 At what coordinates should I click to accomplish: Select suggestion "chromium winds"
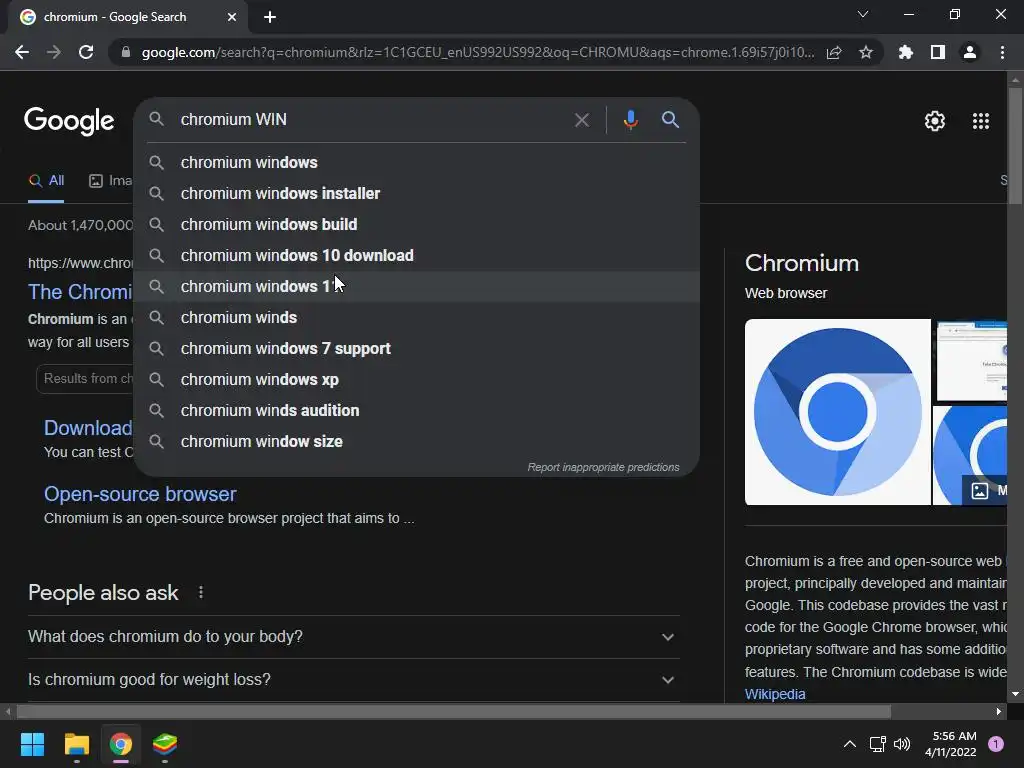coord(417,317)
